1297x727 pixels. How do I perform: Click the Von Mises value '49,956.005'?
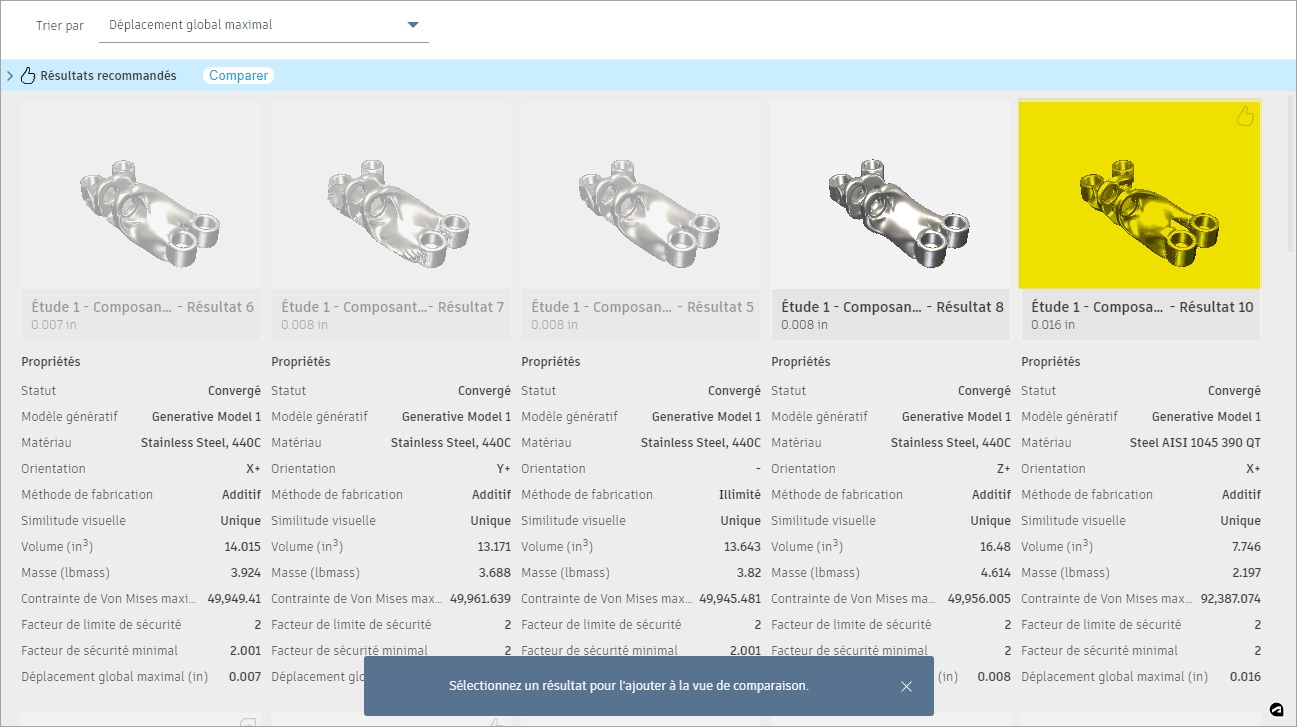[980, 598]
